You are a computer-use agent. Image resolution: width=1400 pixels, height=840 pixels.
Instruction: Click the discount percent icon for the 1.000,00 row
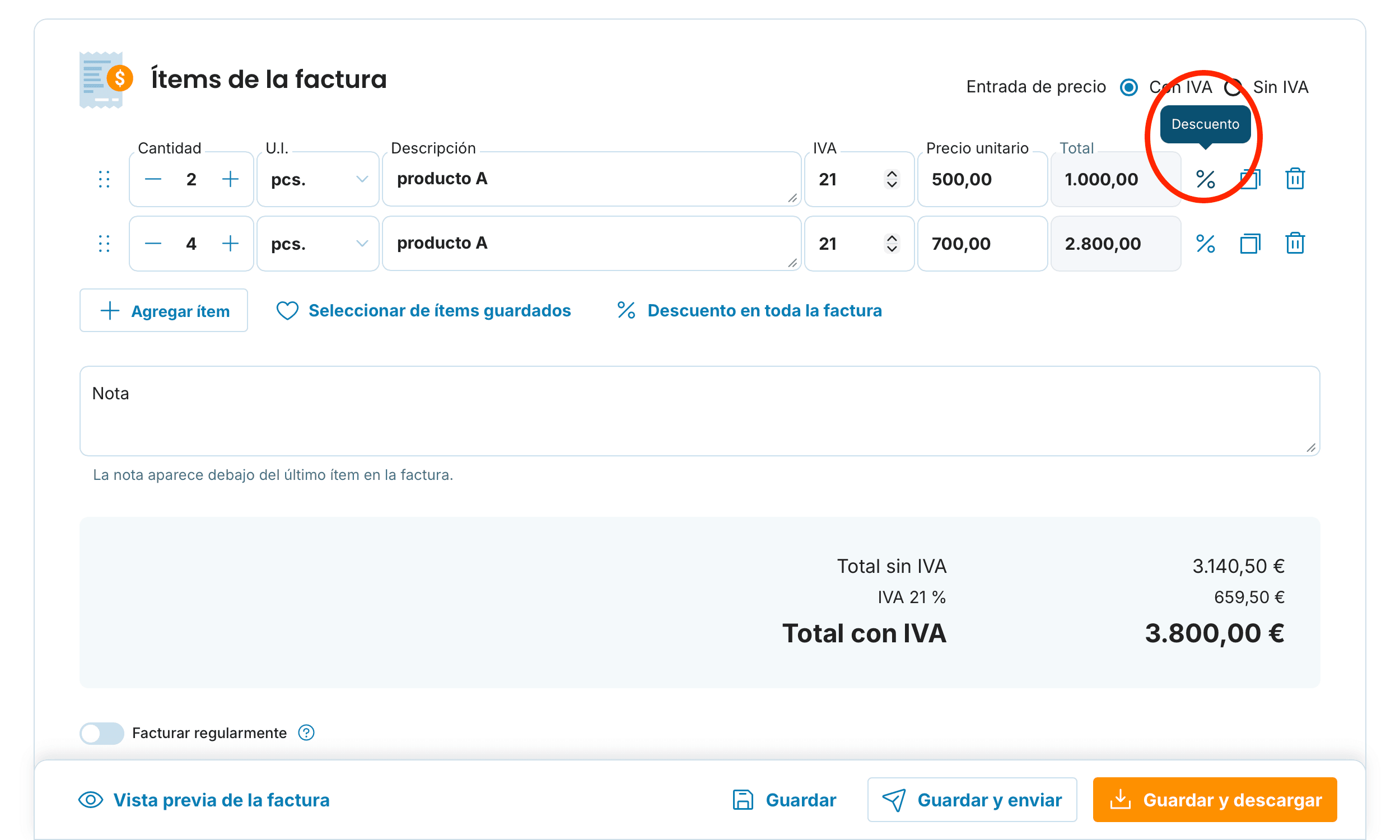(1205, 179)
